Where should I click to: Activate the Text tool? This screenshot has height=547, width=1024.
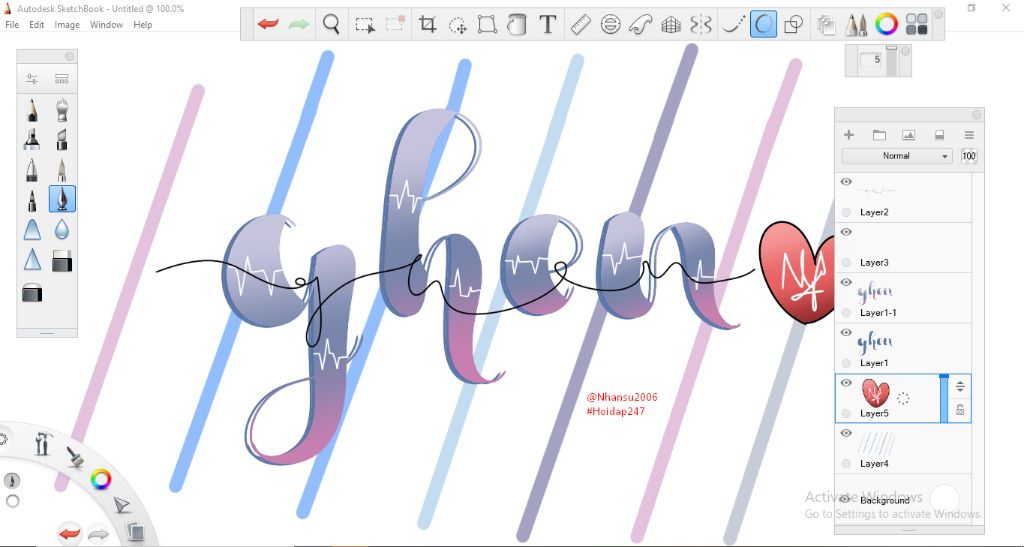point(547,25)
